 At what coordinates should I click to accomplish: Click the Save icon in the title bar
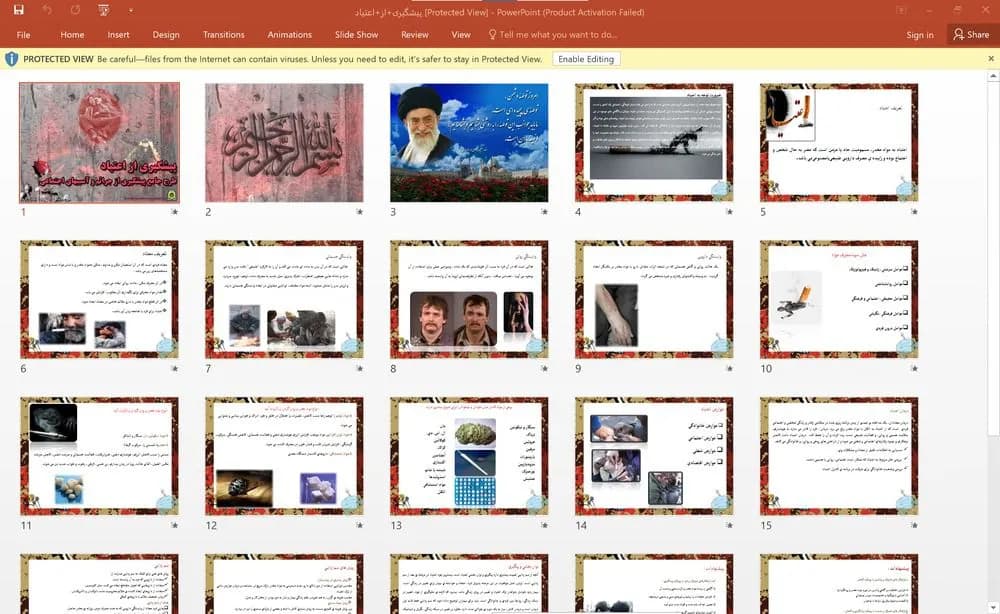point(18,10)
